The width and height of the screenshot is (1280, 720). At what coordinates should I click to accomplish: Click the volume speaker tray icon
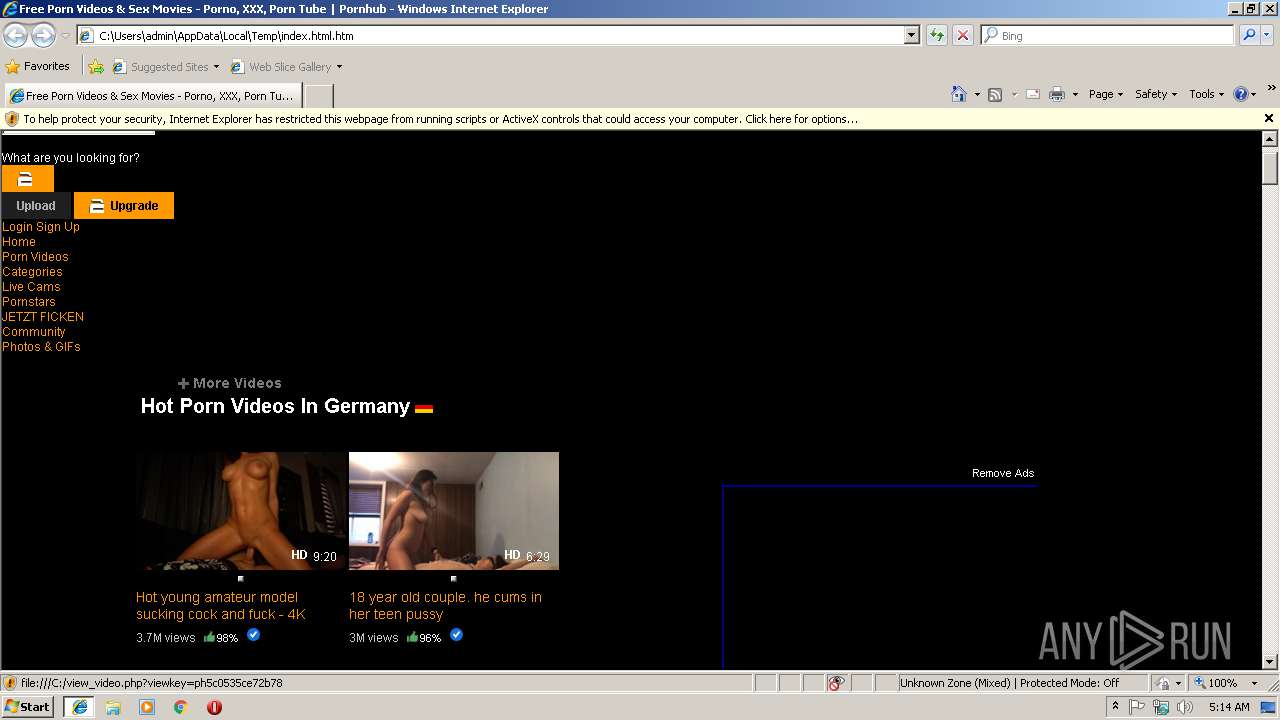click(x=1186, y=707)
